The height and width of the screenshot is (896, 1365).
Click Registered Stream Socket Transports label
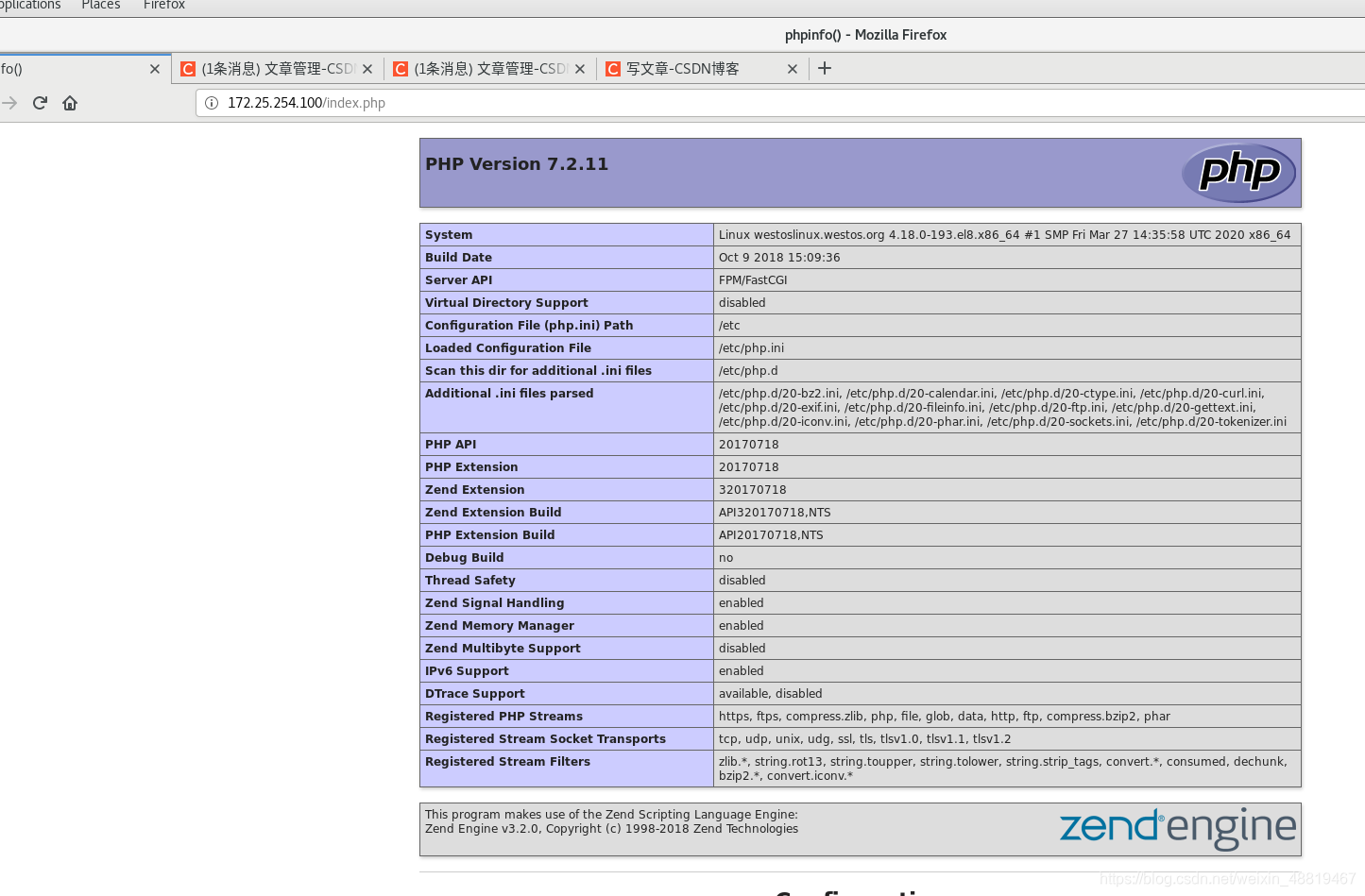[545, 739]
